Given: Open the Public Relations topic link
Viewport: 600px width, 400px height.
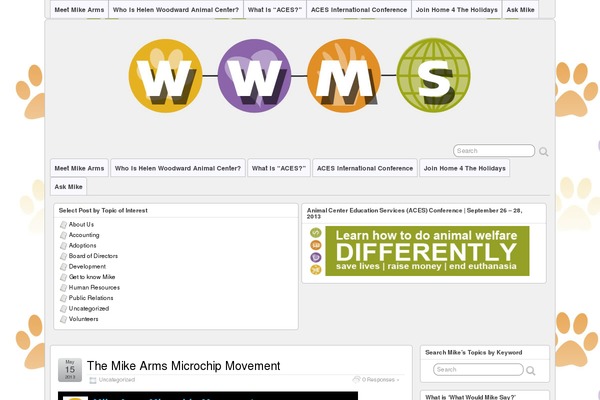Looking at the screenshot, I should pyautogui.click(x=91, y=298).
